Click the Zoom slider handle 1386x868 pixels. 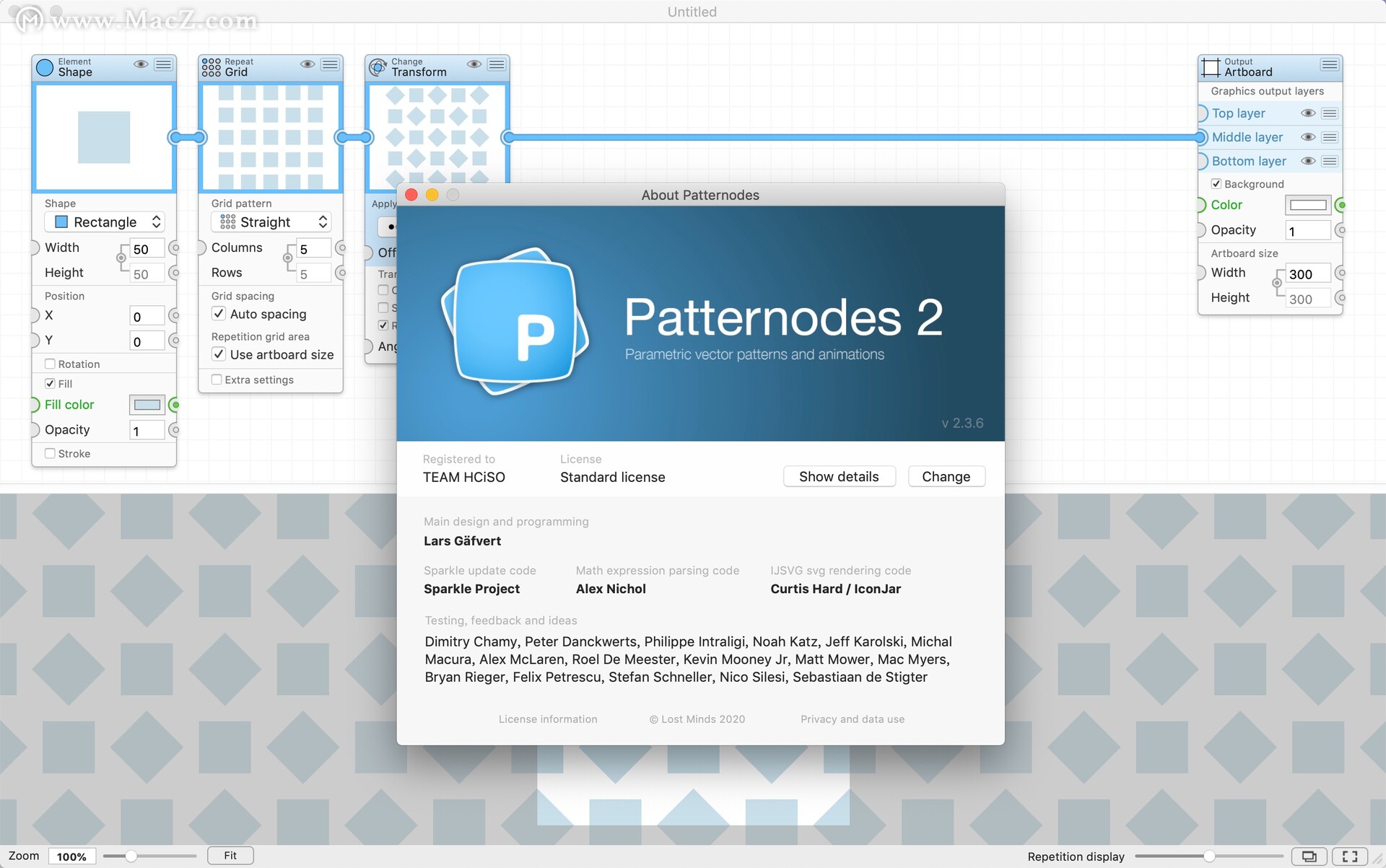[x=131, y=856]
